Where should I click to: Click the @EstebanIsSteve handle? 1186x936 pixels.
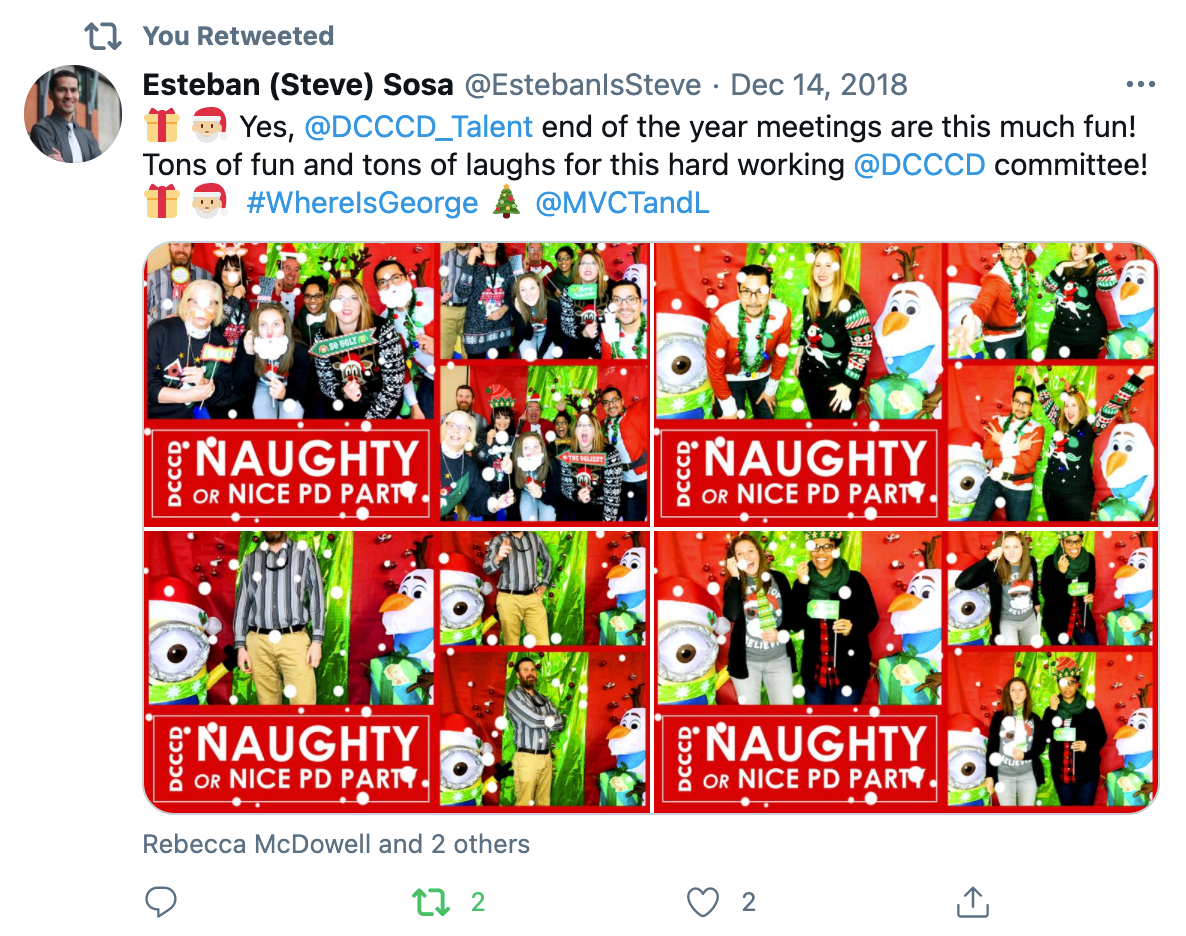click(x=582, y=85)
